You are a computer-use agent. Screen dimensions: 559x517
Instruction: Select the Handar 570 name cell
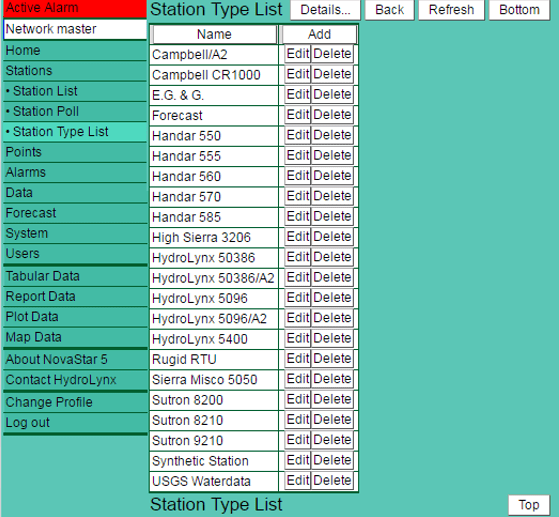(214, 197)
